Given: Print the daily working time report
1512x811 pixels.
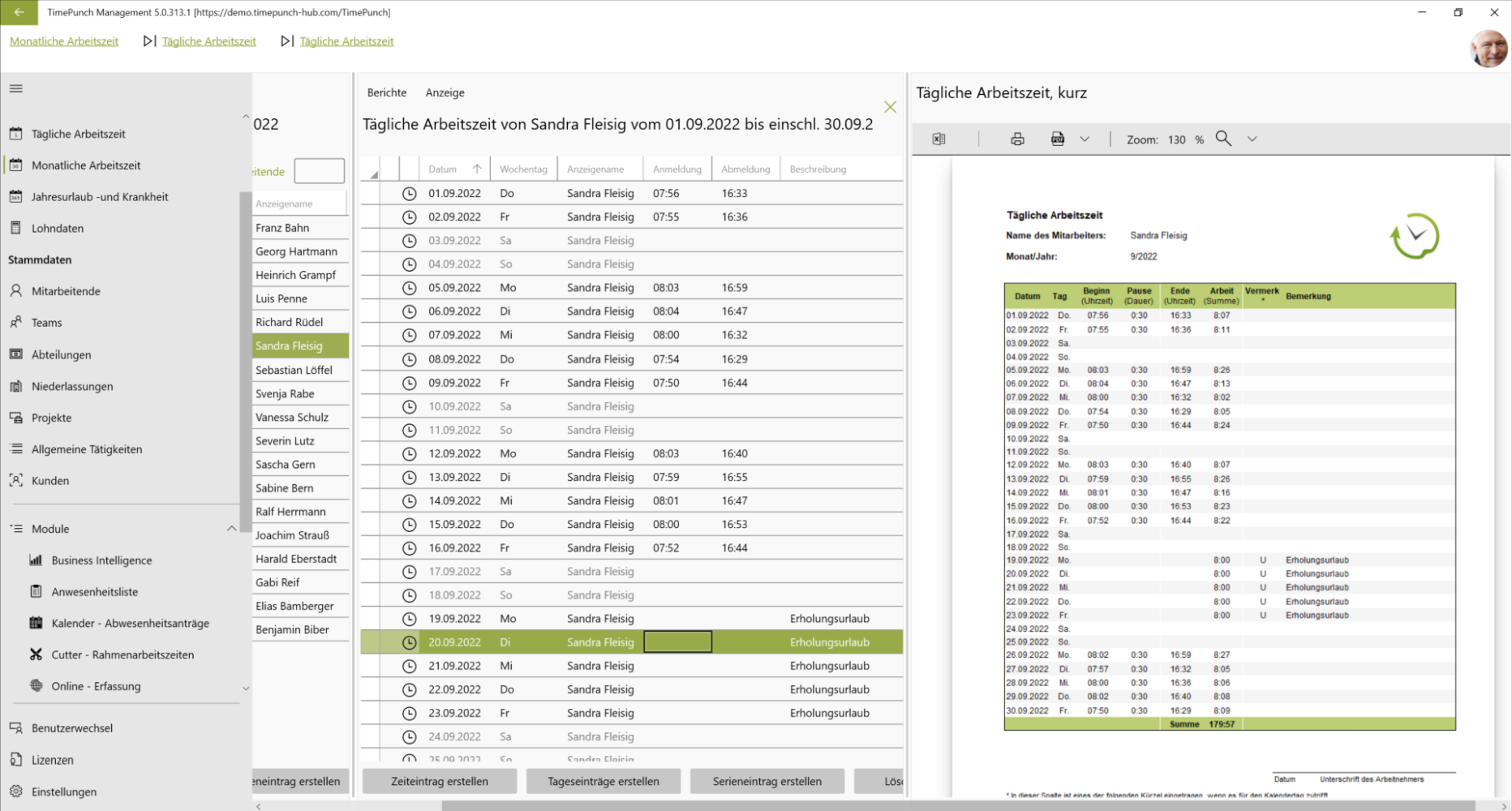Looking at the screenshot, I should point(1017,139).
